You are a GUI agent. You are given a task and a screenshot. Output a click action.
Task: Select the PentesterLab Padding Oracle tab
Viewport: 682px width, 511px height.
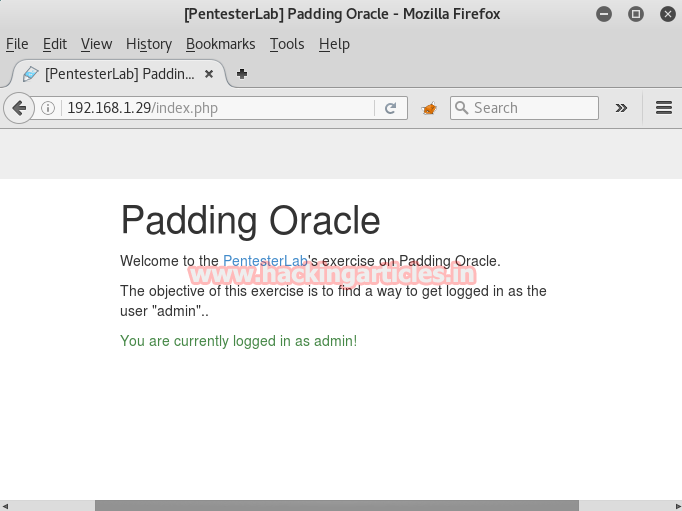118,74
